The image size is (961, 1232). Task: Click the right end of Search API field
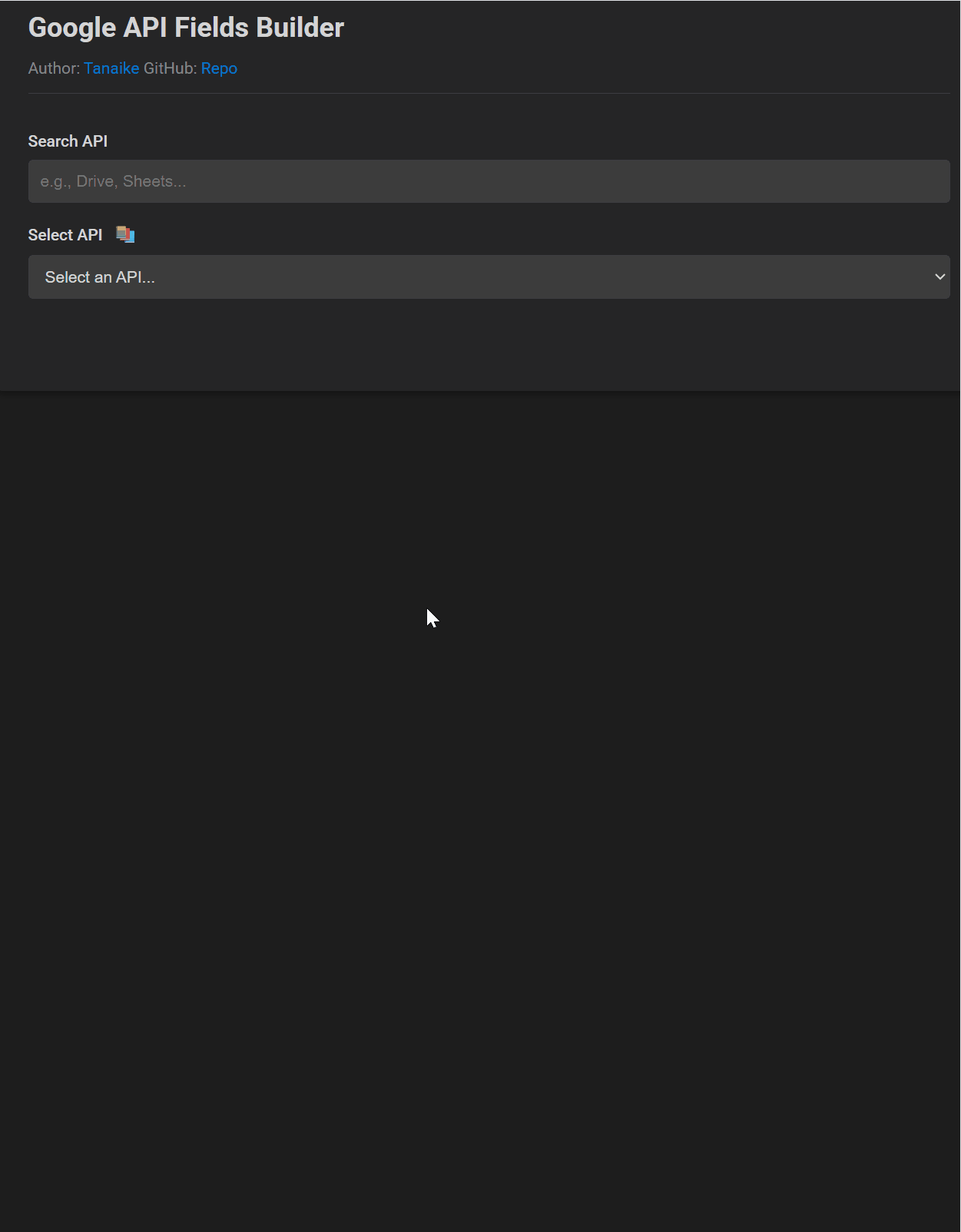(930, 181)
